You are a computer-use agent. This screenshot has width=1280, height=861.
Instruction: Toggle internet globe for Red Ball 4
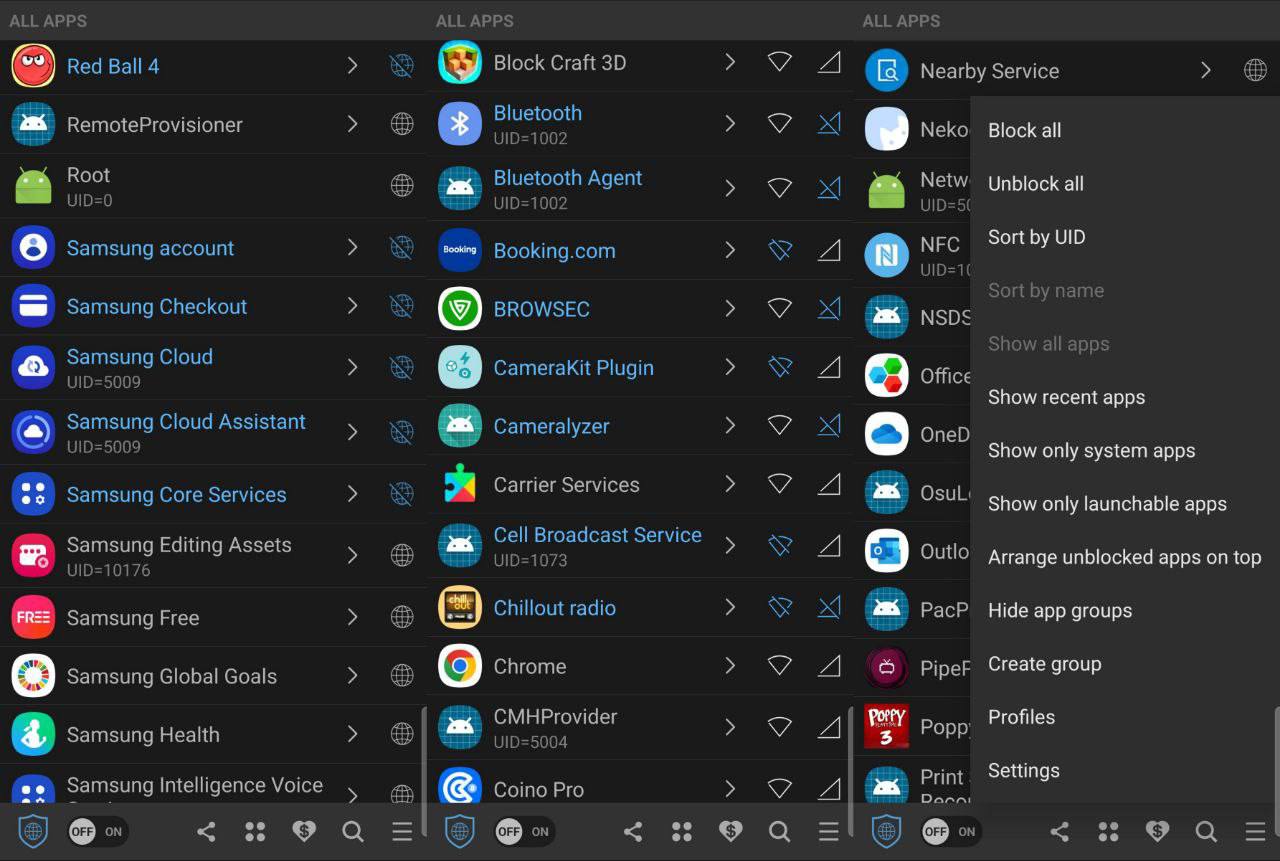[x=402, y=66]
